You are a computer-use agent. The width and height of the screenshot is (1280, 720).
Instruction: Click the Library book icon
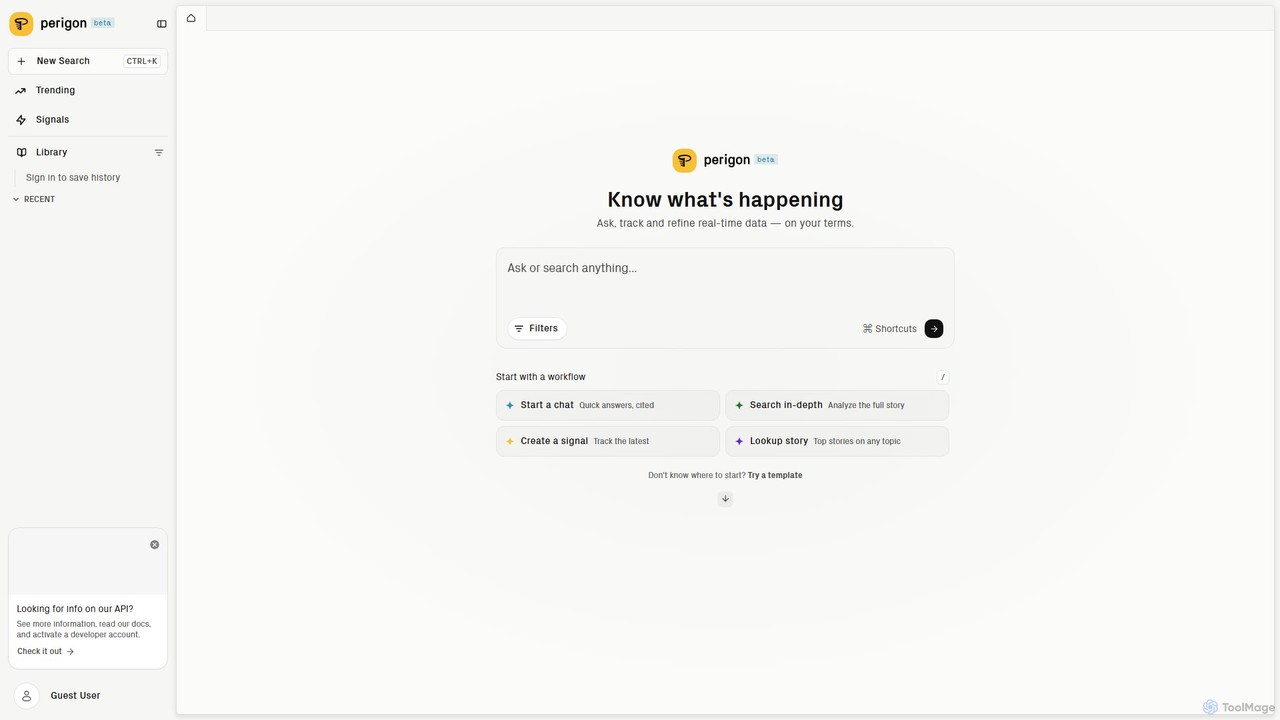tap(21, 153)
